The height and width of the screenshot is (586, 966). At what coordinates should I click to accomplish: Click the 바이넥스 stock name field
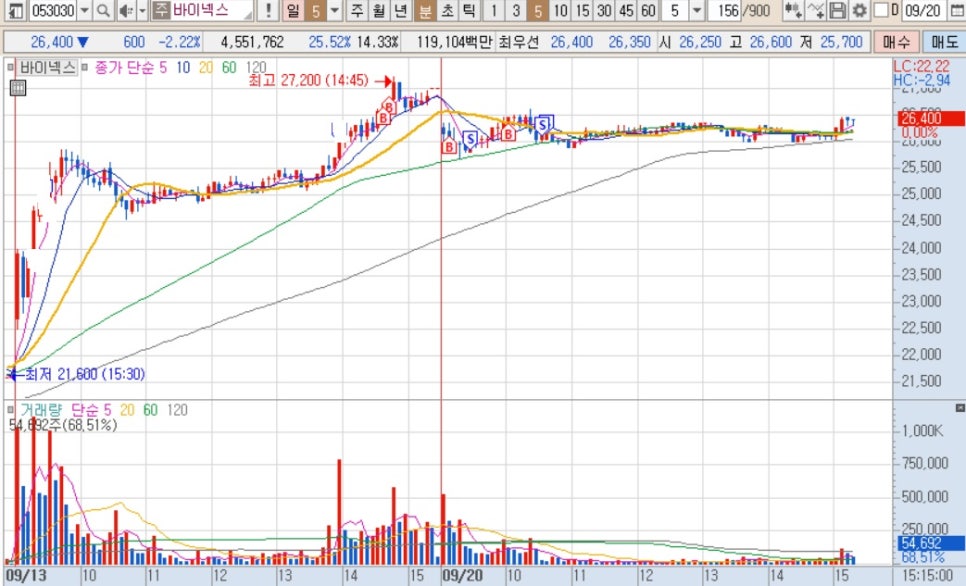tap(212, 10)
